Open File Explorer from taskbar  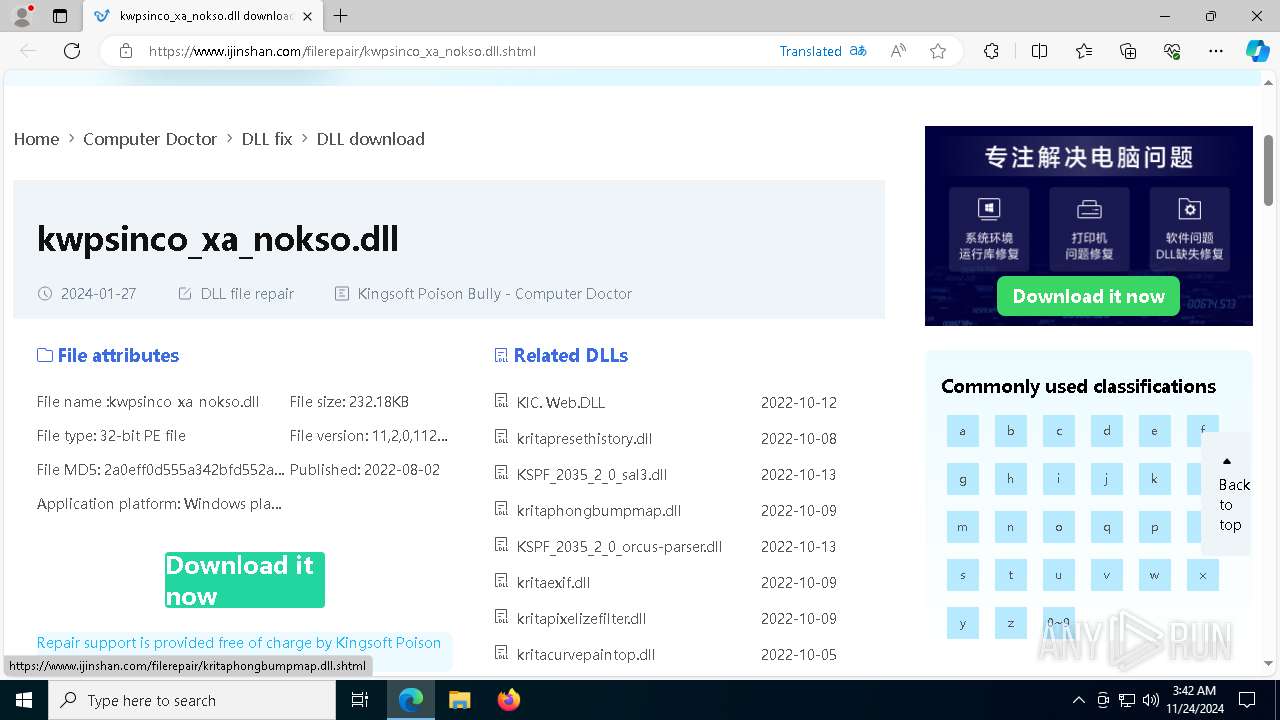459,700
